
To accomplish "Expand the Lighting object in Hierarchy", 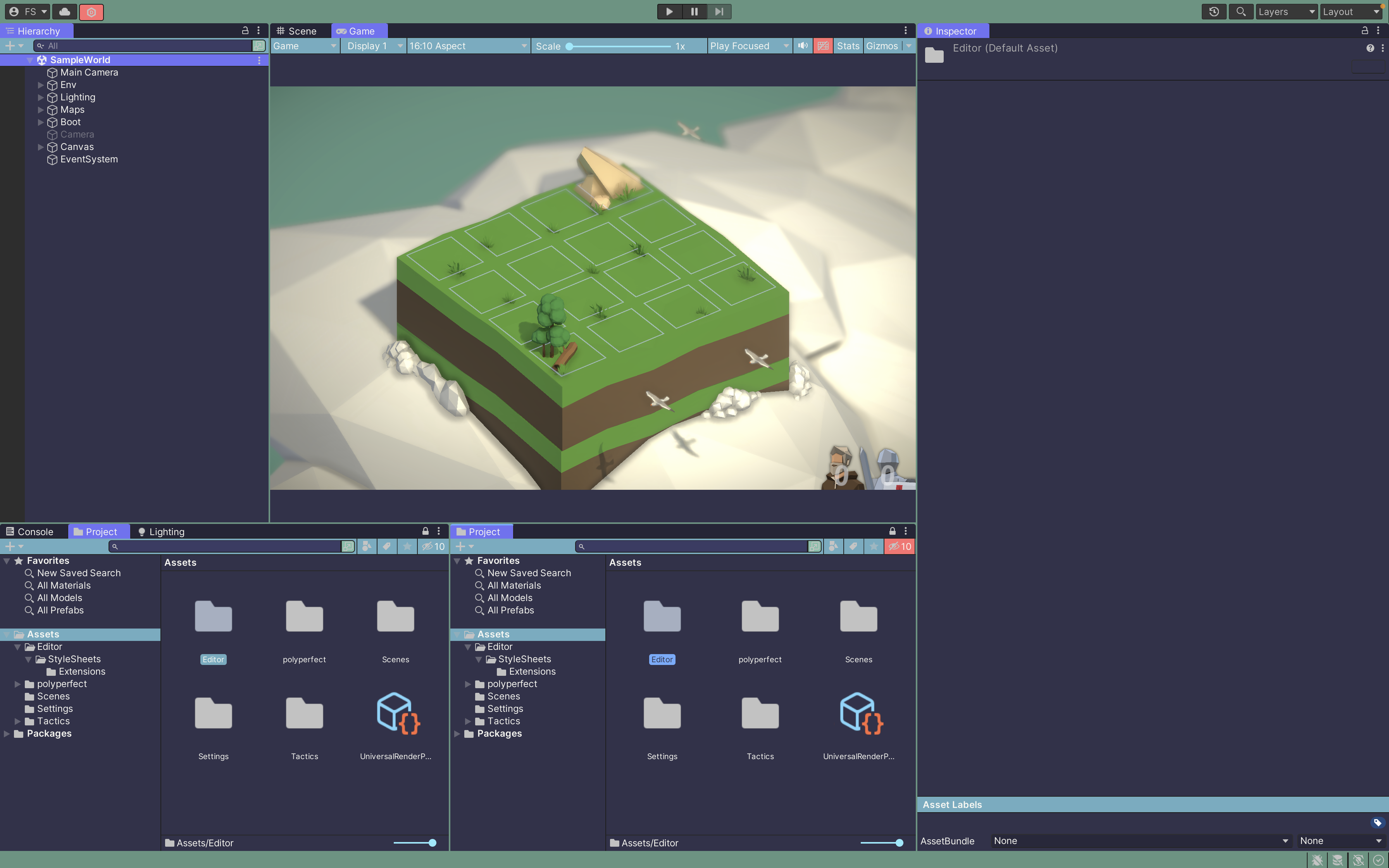I will 41,98.
